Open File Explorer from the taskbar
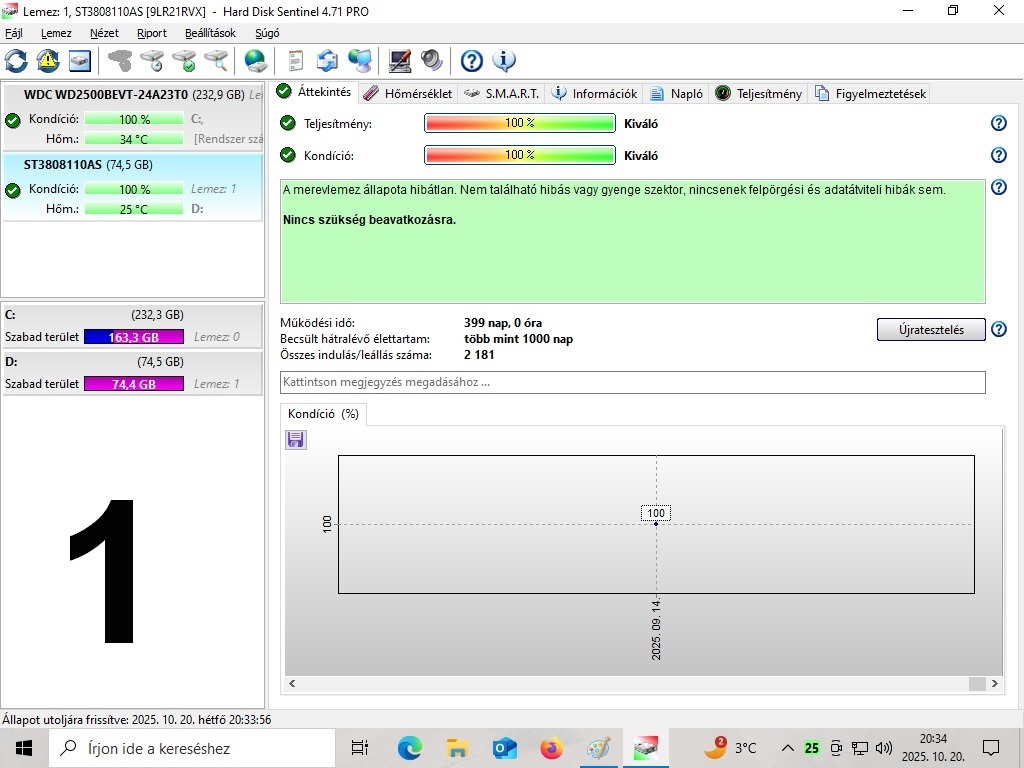 click(x=457, y=748)
